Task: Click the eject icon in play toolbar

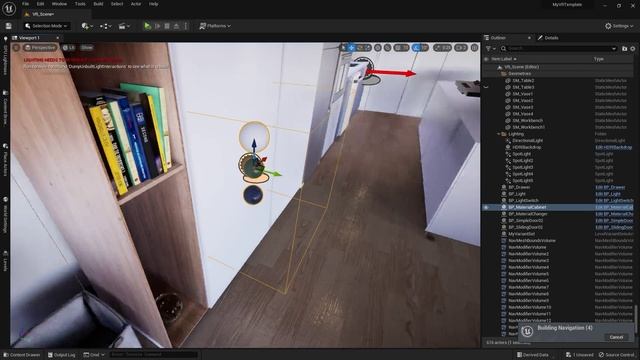Action: coord(176,26)
